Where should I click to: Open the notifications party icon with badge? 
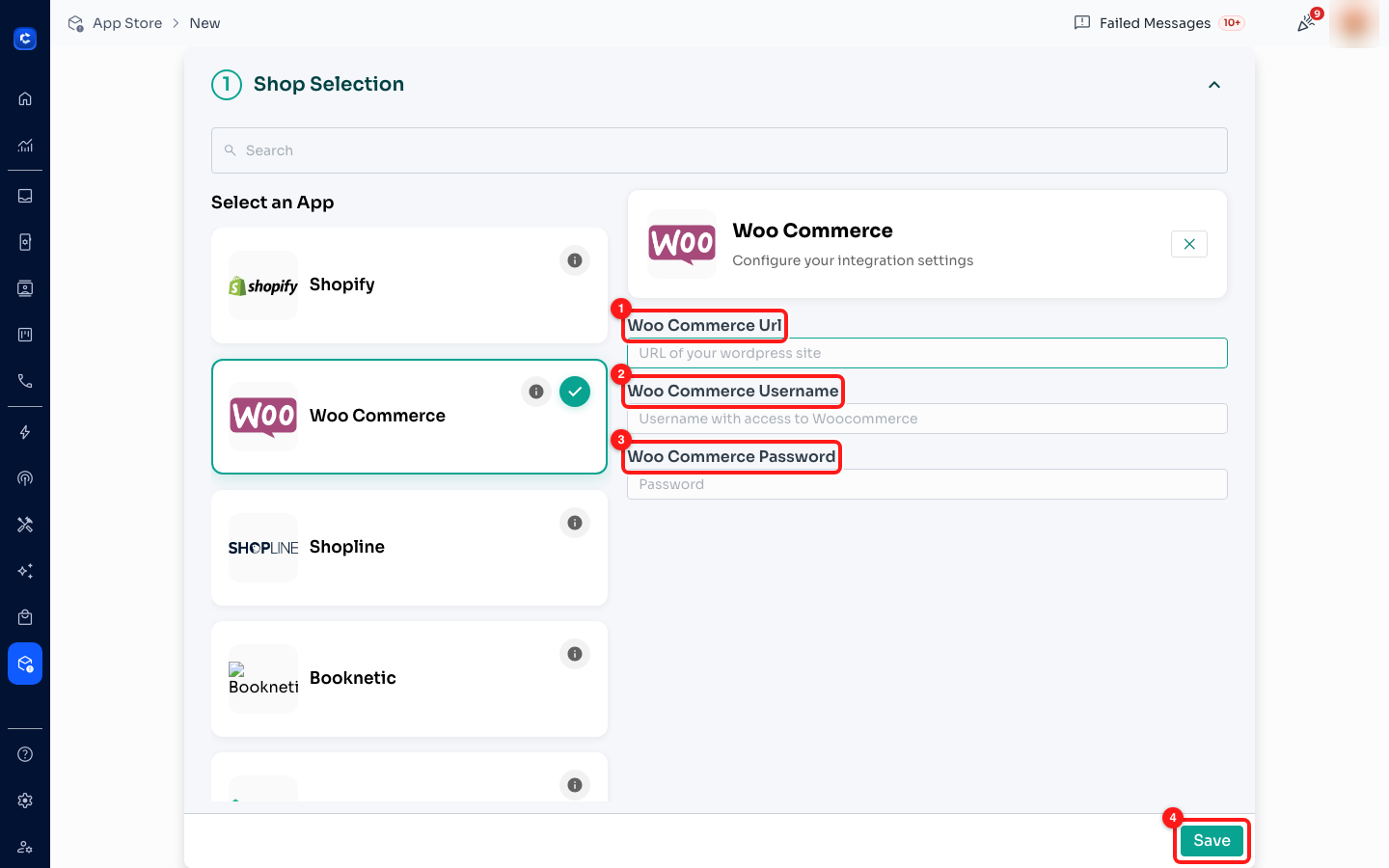[x=1307, y=23]
